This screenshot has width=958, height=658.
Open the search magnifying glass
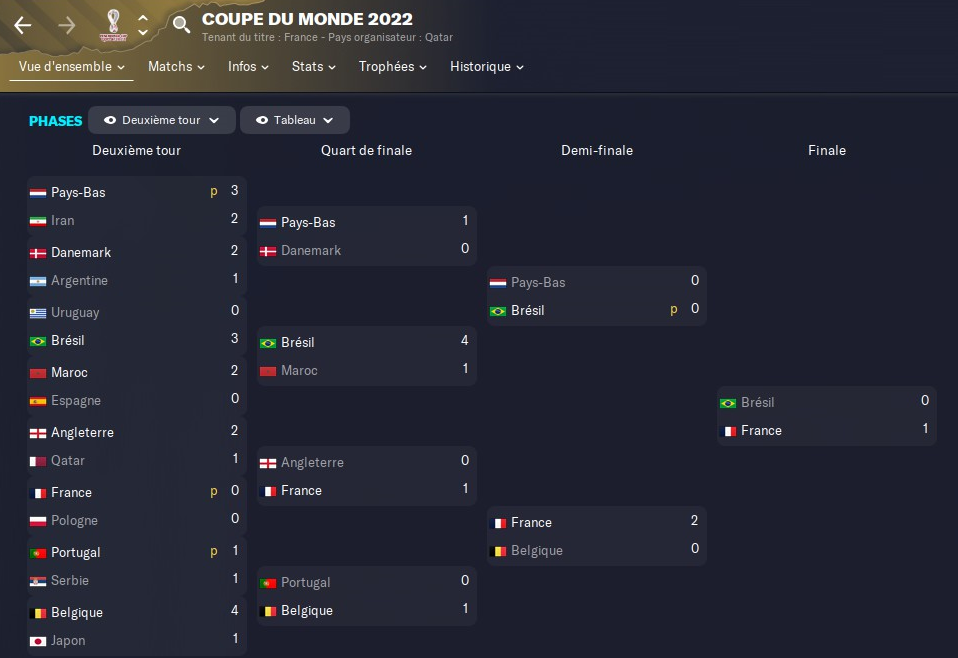(x=181, y=25)
